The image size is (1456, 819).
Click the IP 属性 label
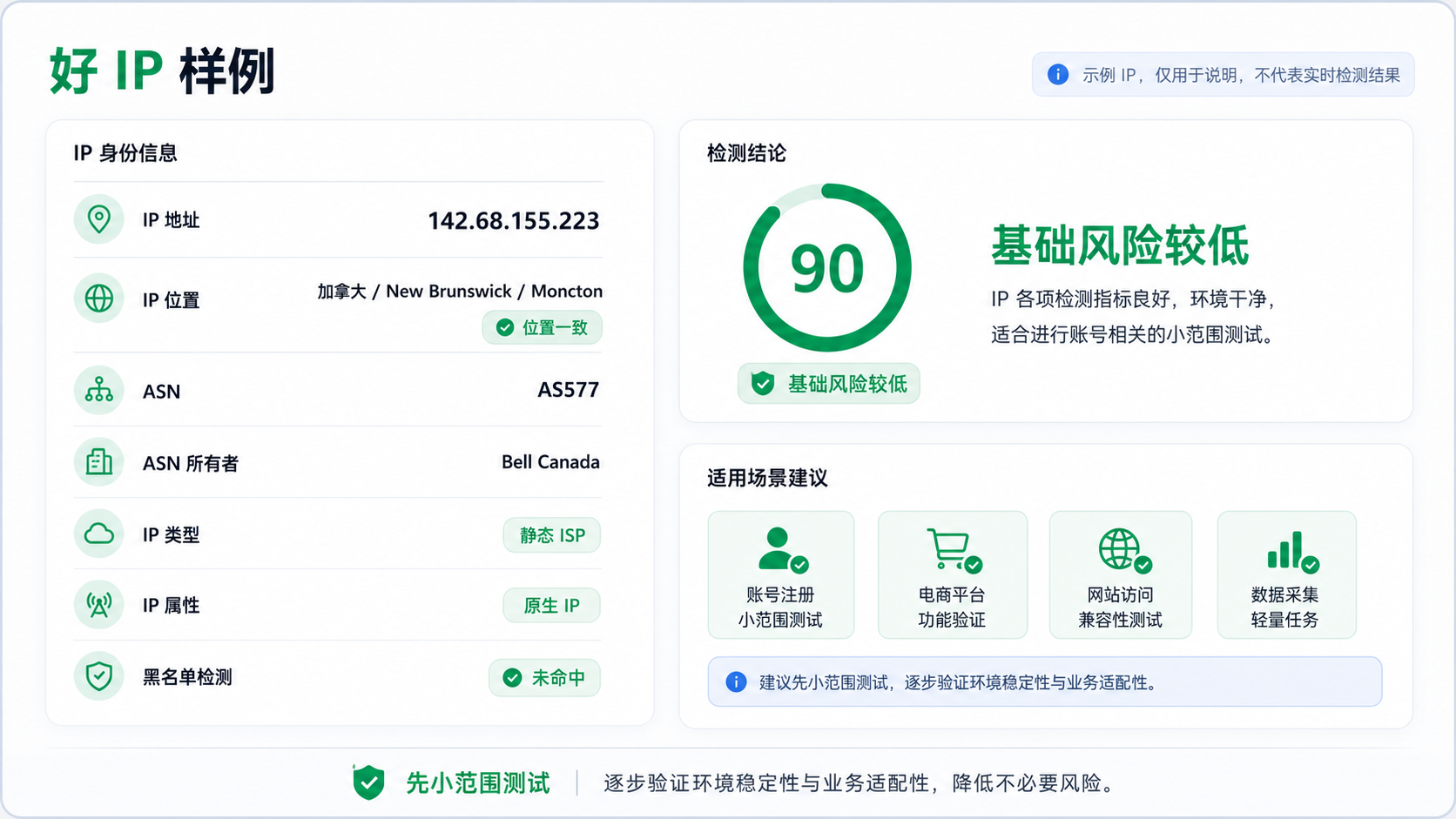click(172, 606)
